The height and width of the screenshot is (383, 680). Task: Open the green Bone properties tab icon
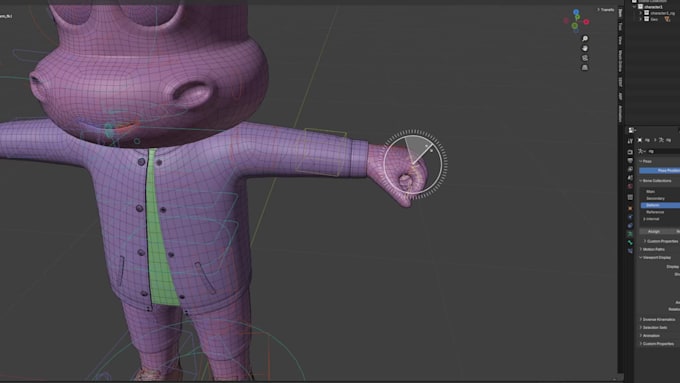pos(630,242)
